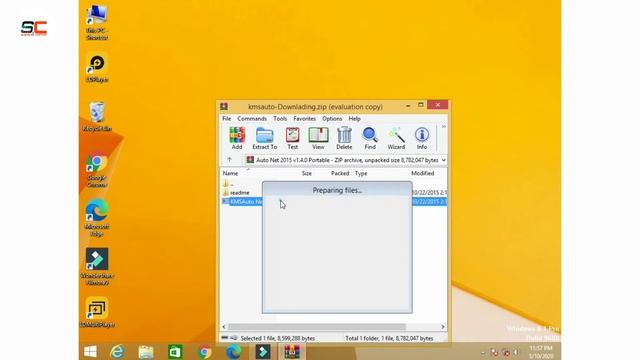This screenshot has height=360, width=640.
Task: Open the Recycle Bin desktop icon
Action: pos(97,117)
